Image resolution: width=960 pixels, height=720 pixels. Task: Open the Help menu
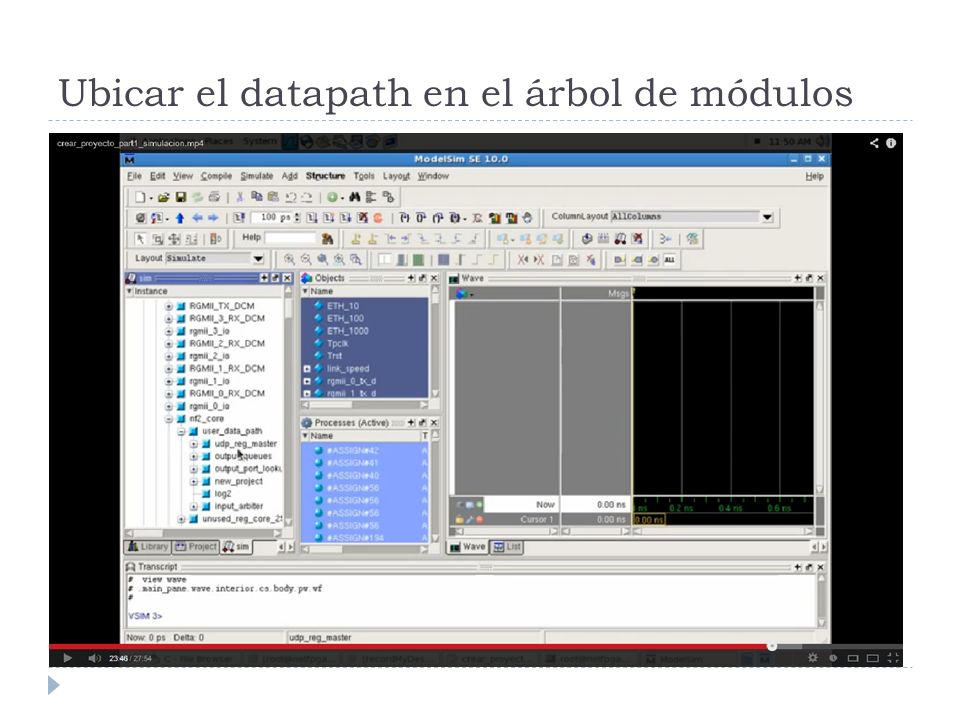point(814,176)
